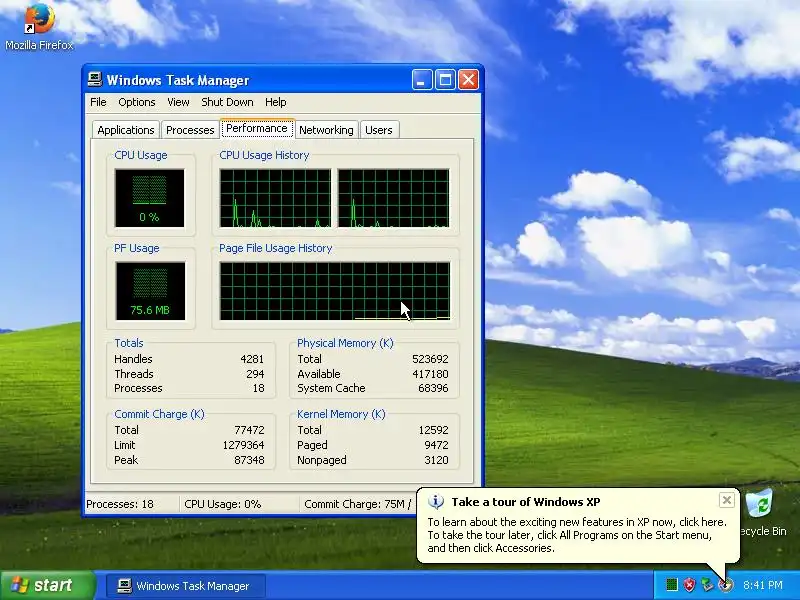Click the left CPU Usage History graph

pyautogui.click(x=275, y=198)
